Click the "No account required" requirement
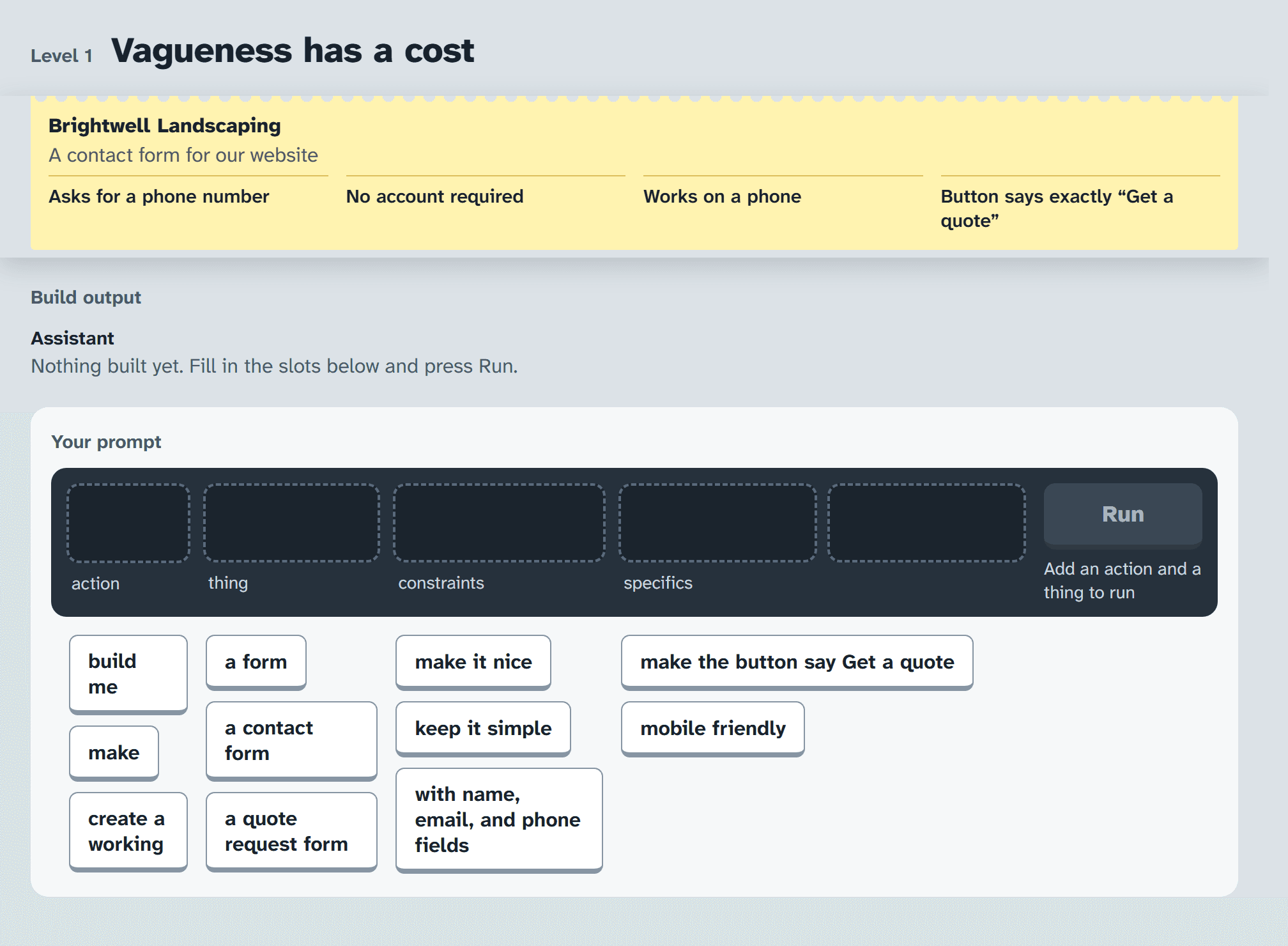The image size is (1288, 946). (x=434, y=196)
